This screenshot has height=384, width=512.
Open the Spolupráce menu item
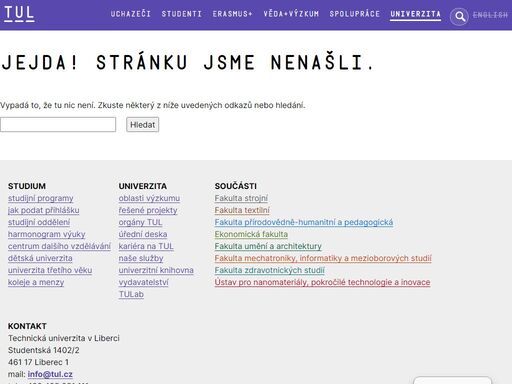pos(355,14)
